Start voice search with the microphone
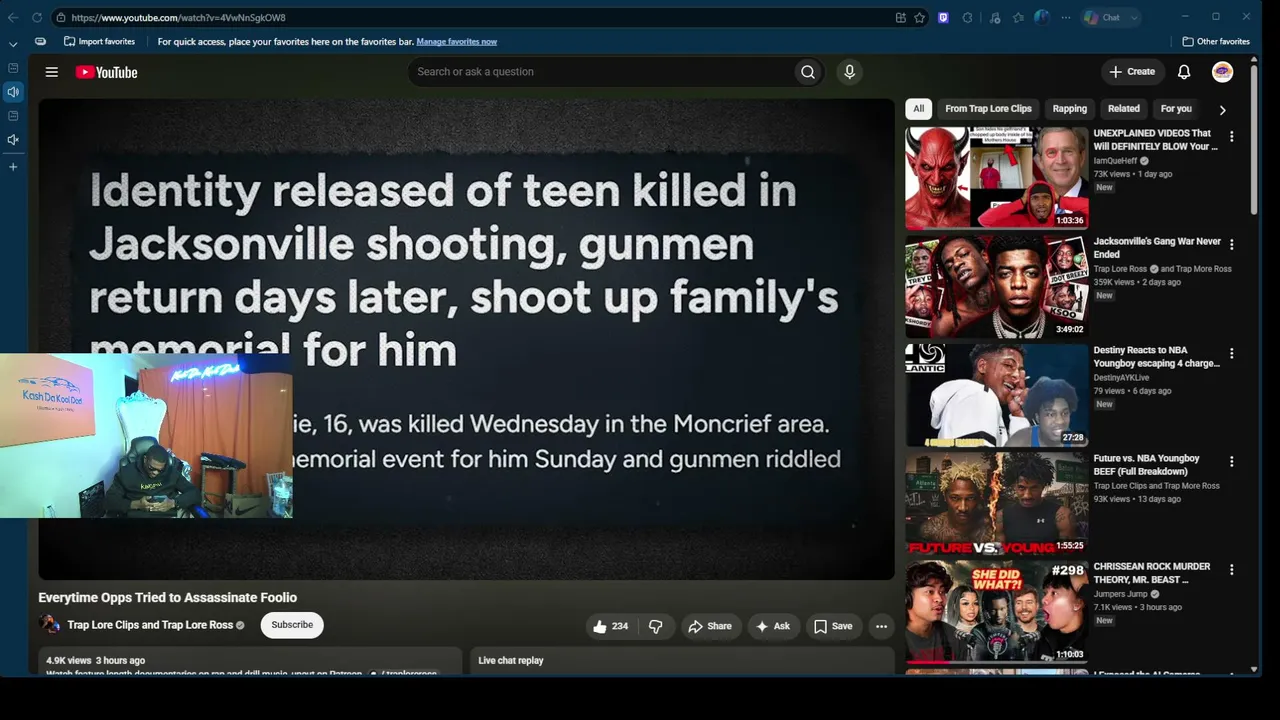The width and height of the screenshot is (1280, 720). pos(849,72)
